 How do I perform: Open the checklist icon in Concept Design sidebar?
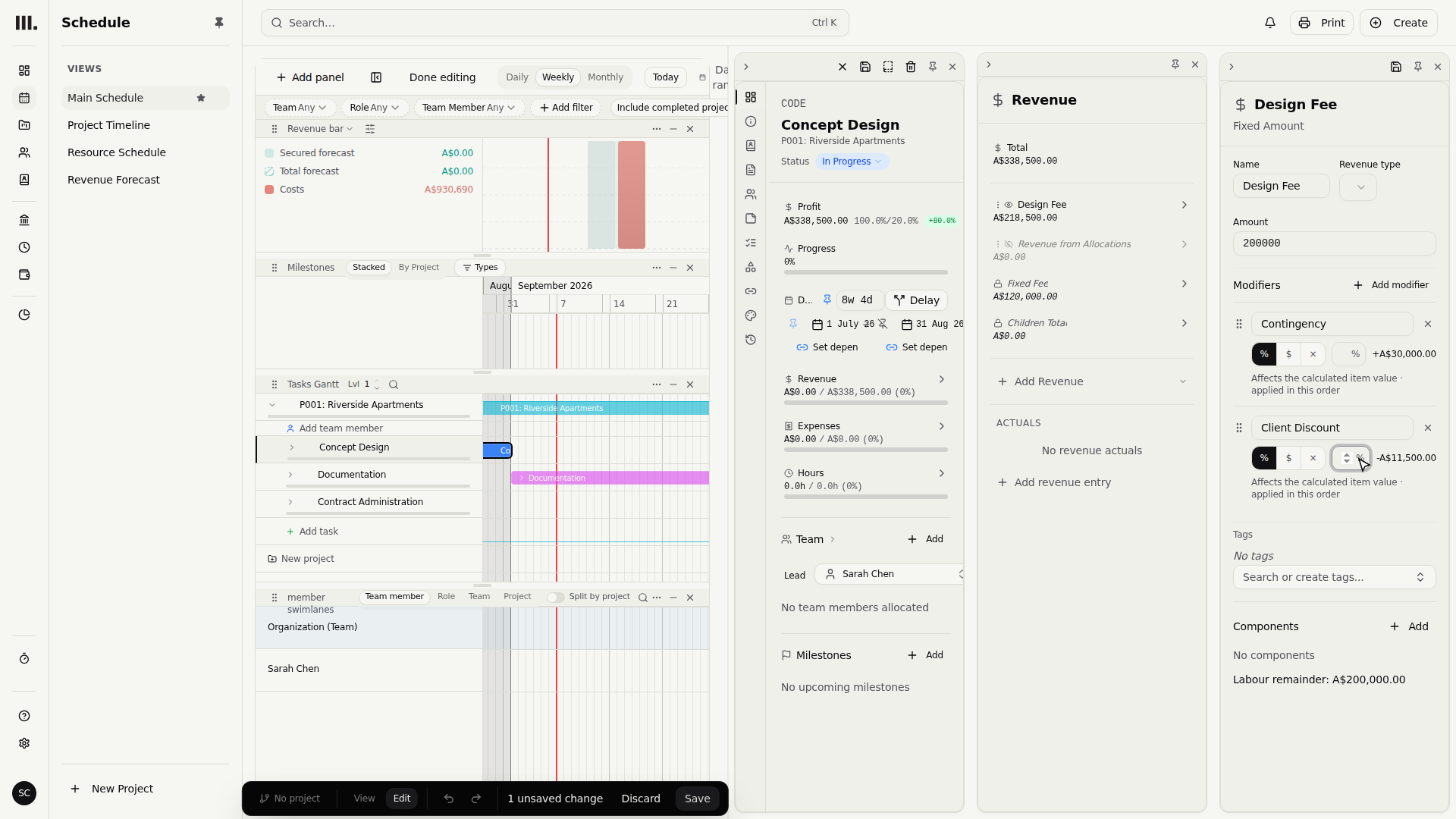pyautogui.click(x=751, y=243)
